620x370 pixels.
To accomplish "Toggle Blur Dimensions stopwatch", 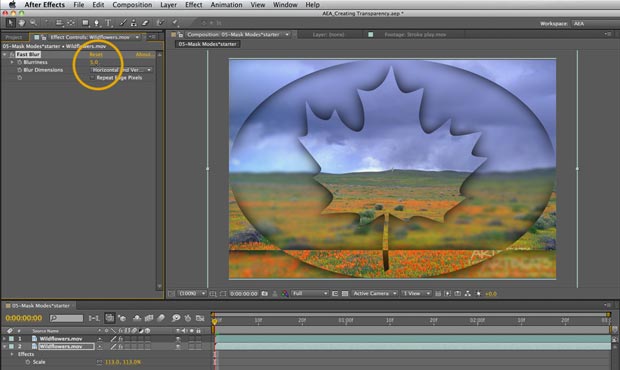I will click(19, 70).
